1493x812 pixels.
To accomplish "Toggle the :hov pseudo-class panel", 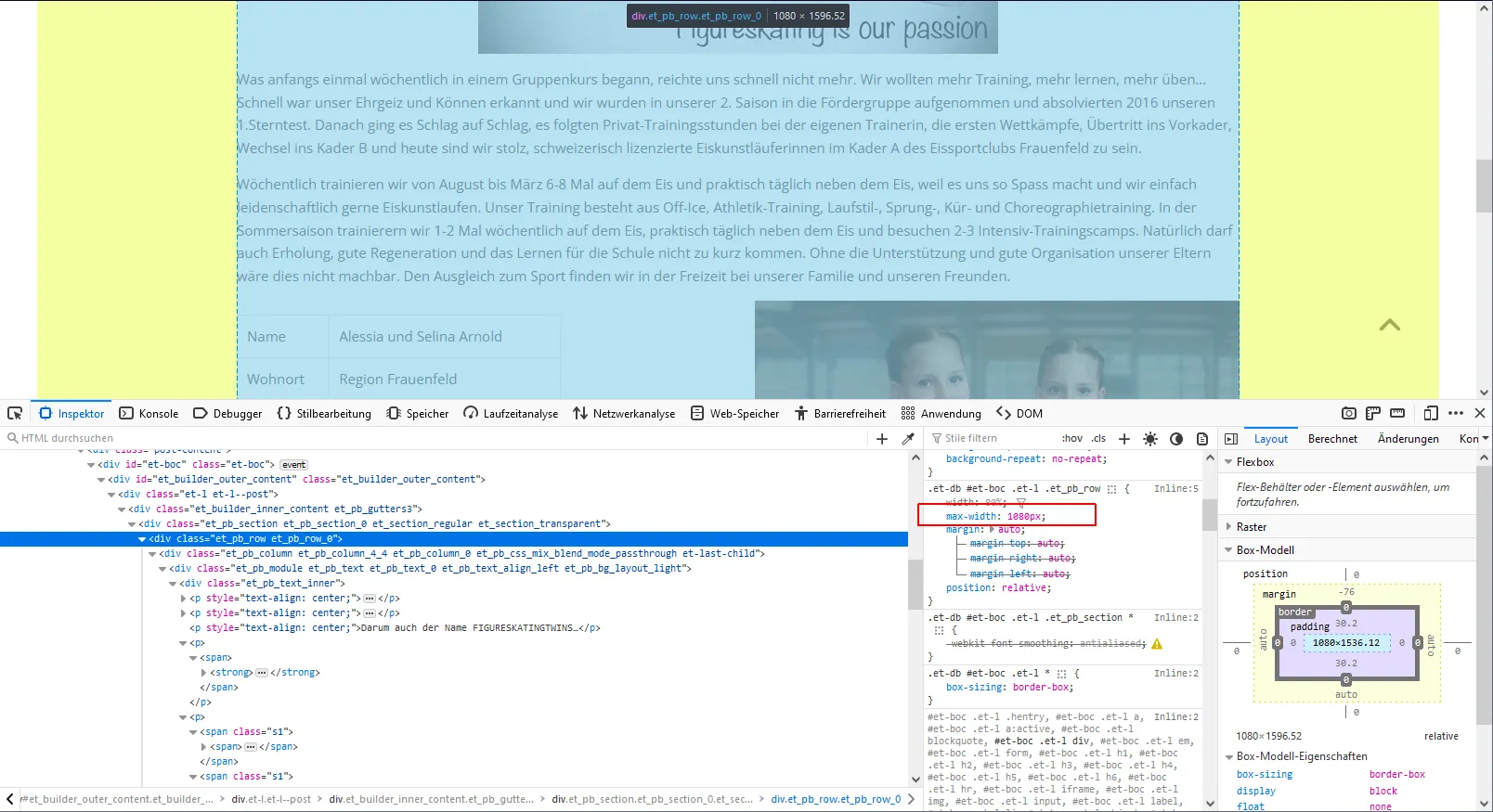I will pos(1072,438).
